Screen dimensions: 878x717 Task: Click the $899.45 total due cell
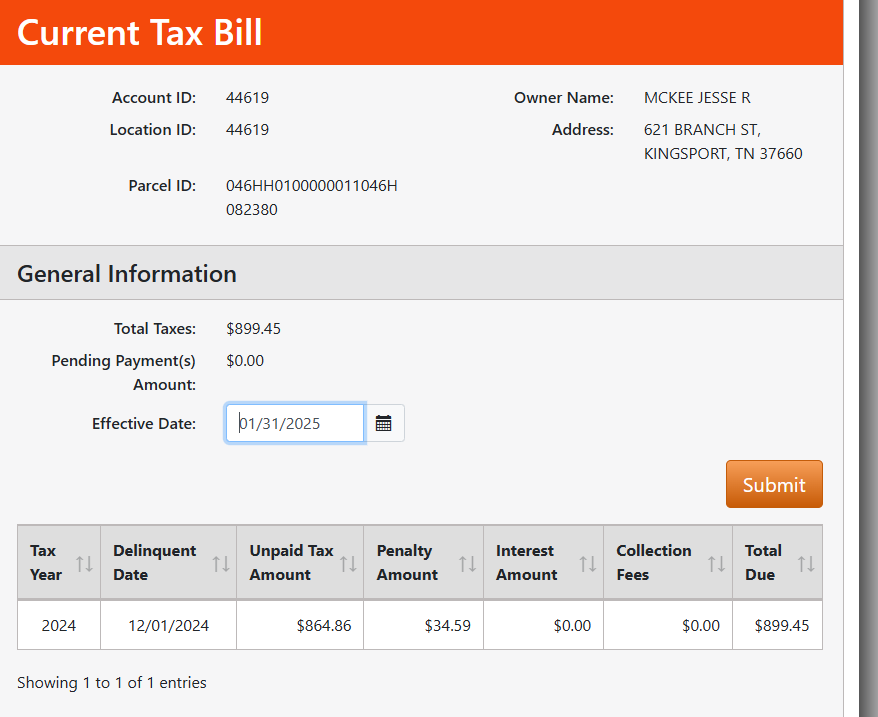click(781, 626)
